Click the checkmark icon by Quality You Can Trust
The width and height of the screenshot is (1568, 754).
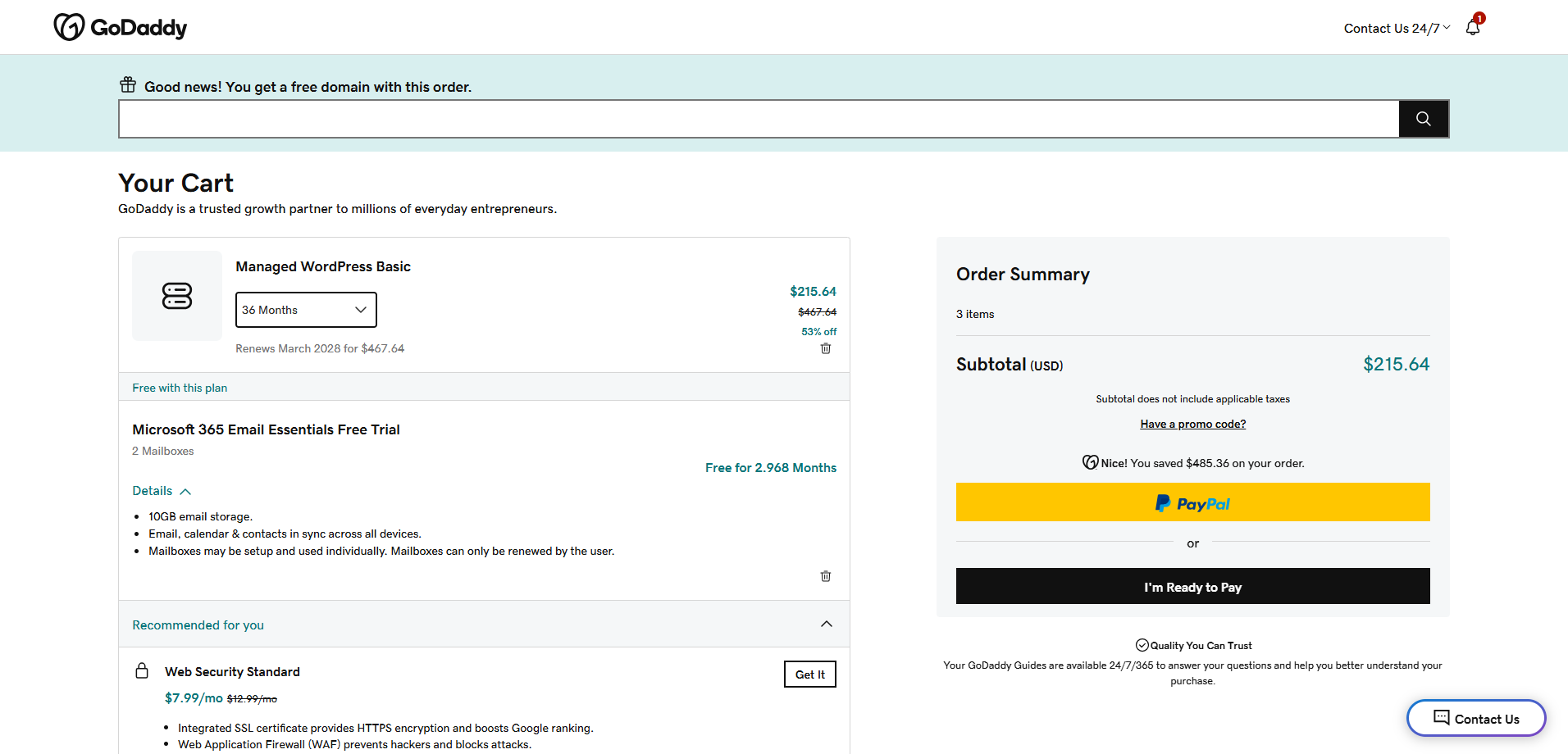(x=1142, y=645)
